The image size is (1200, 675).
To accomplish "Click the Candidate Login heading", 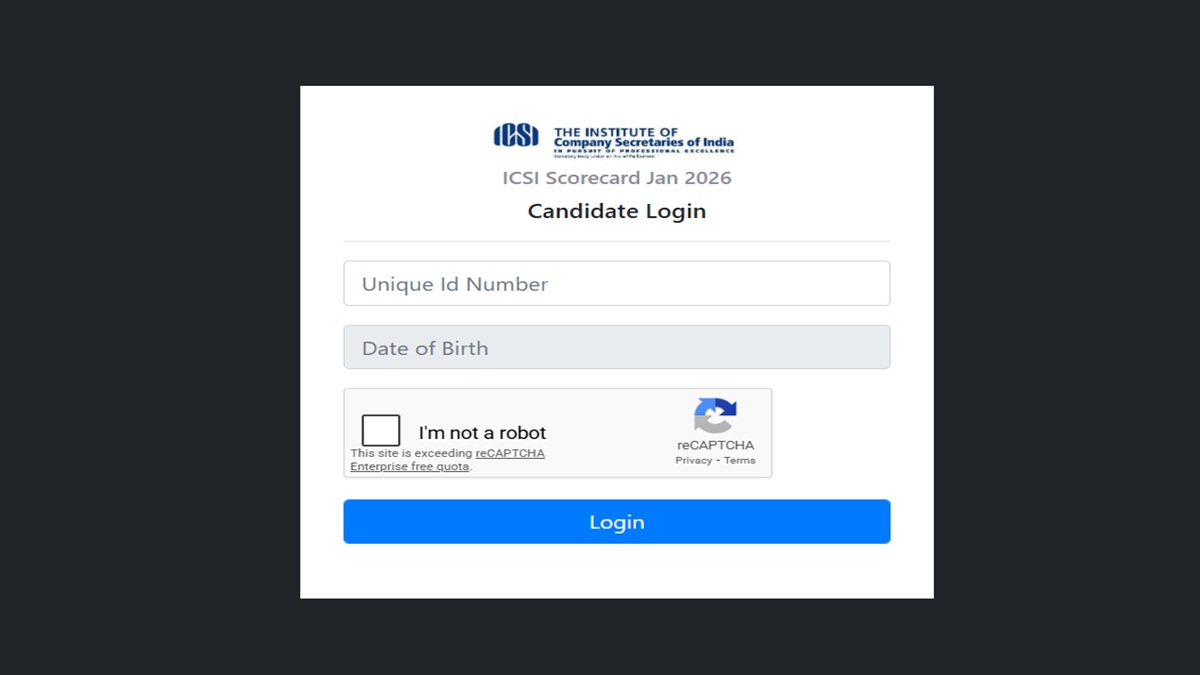I will 616,211.
